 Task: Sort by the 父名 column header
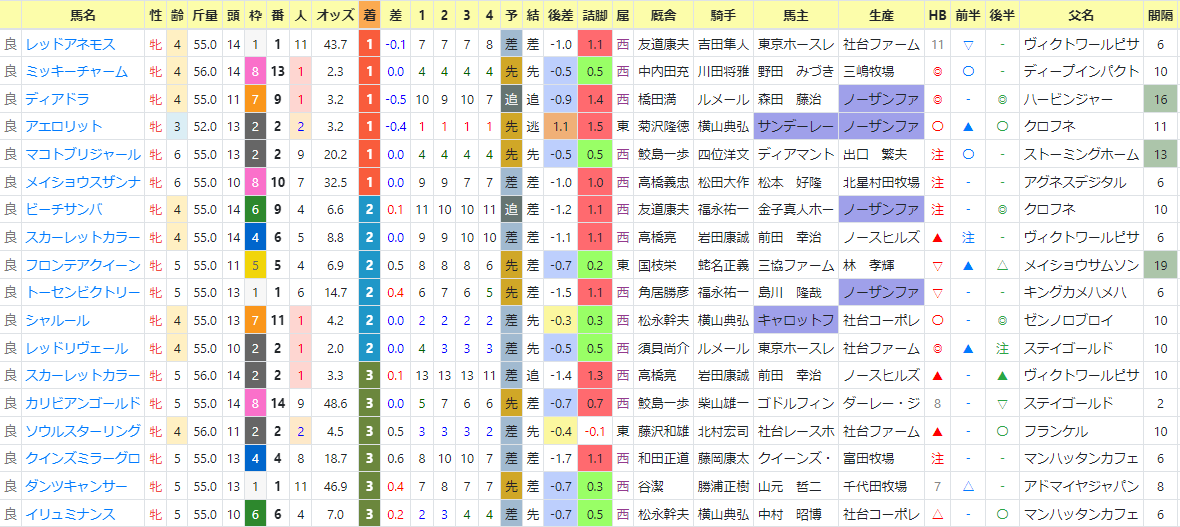(x=1080, y=14)
